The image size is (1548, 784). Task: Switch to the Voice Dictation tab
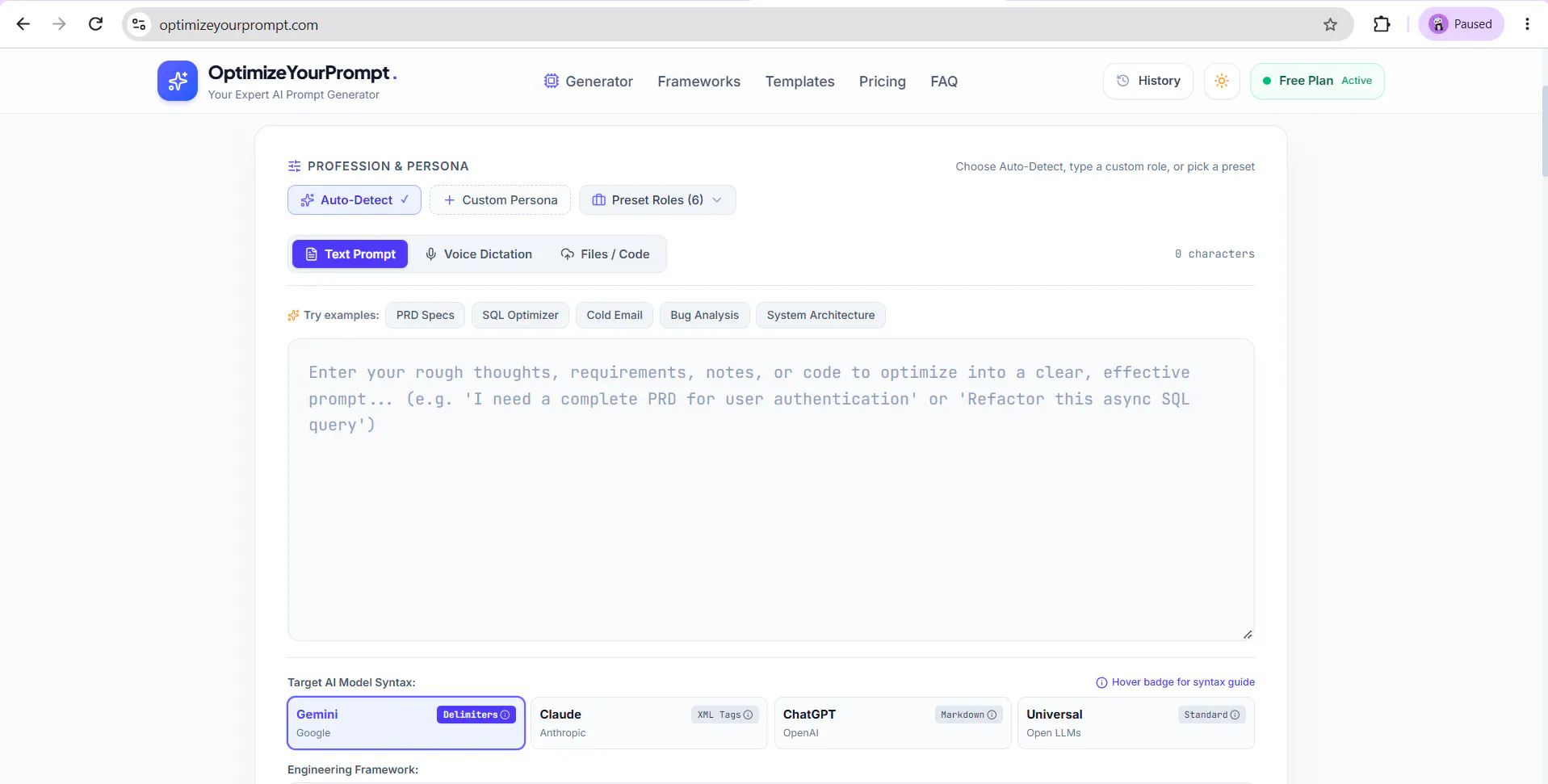coord(478,254)
